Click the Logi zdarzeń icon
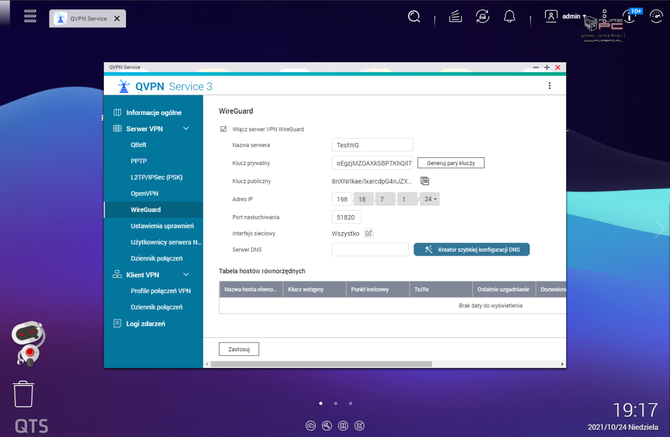The width and height of the screenshot is (670, 437). tap(117, 323)
